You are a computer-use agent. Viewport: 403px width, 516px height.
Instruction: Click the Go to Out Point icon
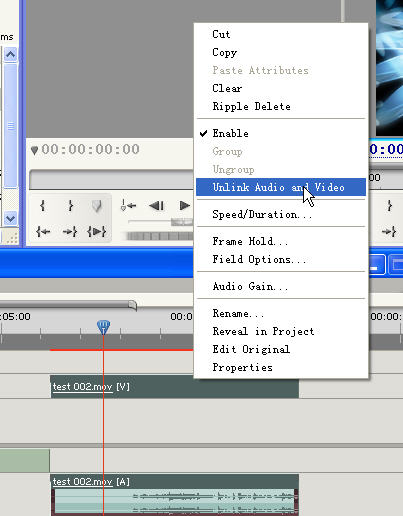70,231
